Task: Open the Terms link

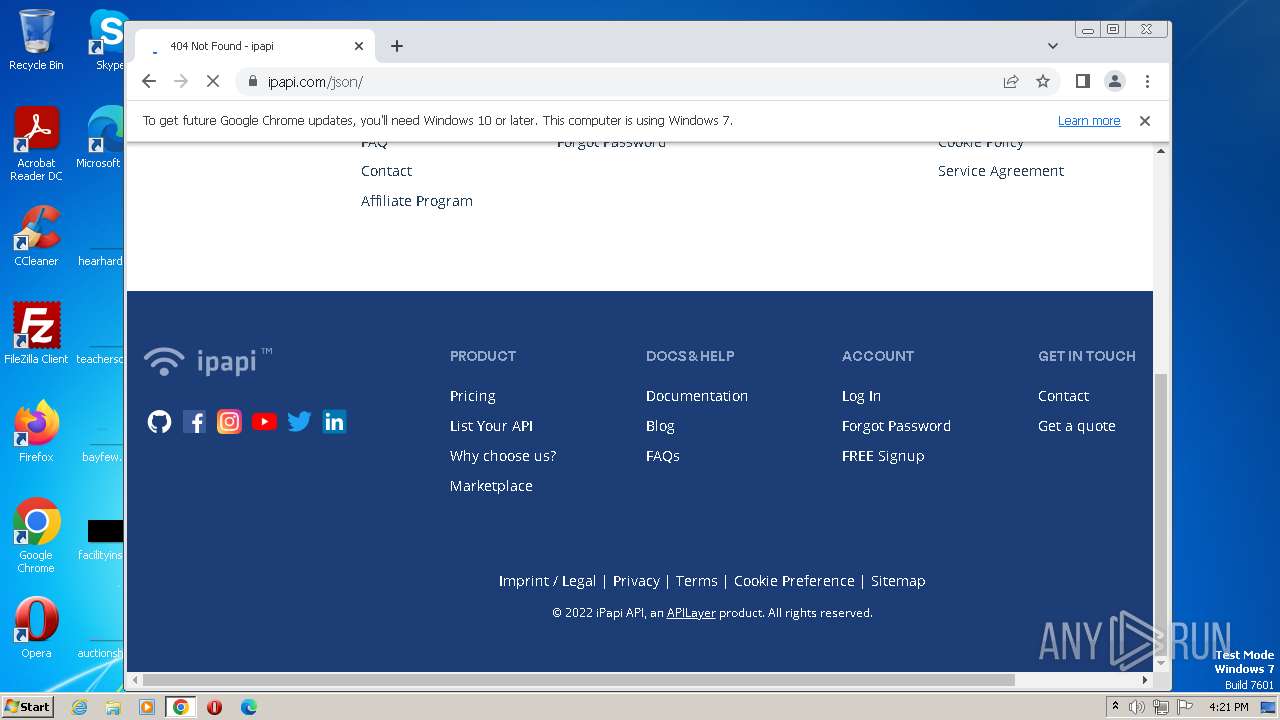Action: tap(697, 581)
